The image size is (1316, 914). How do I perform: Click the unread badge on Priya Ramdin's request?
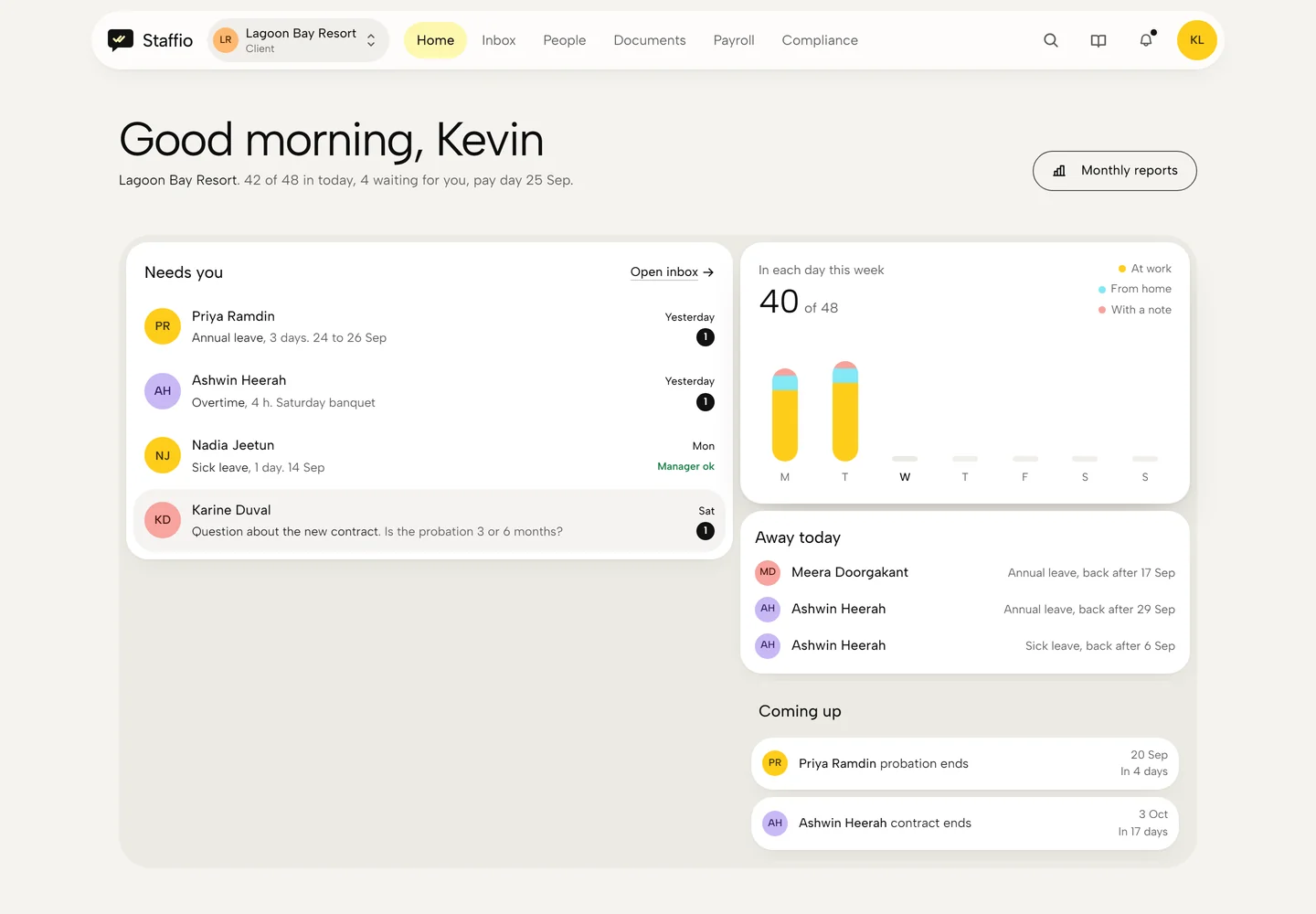(x=706, y=337)
